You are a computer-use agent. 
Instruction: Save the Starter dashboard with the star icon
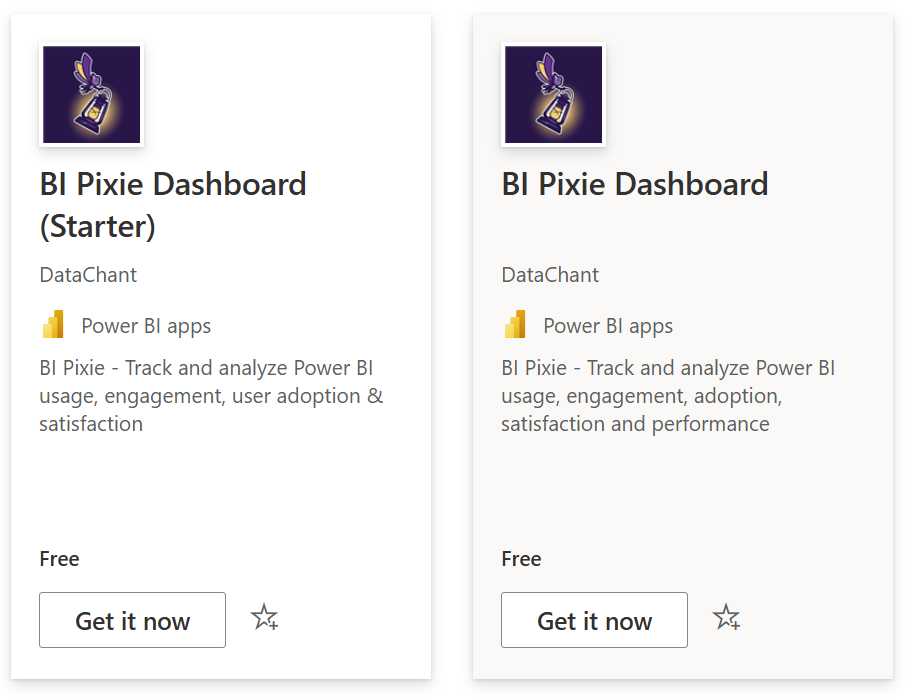tap(264, 617)
